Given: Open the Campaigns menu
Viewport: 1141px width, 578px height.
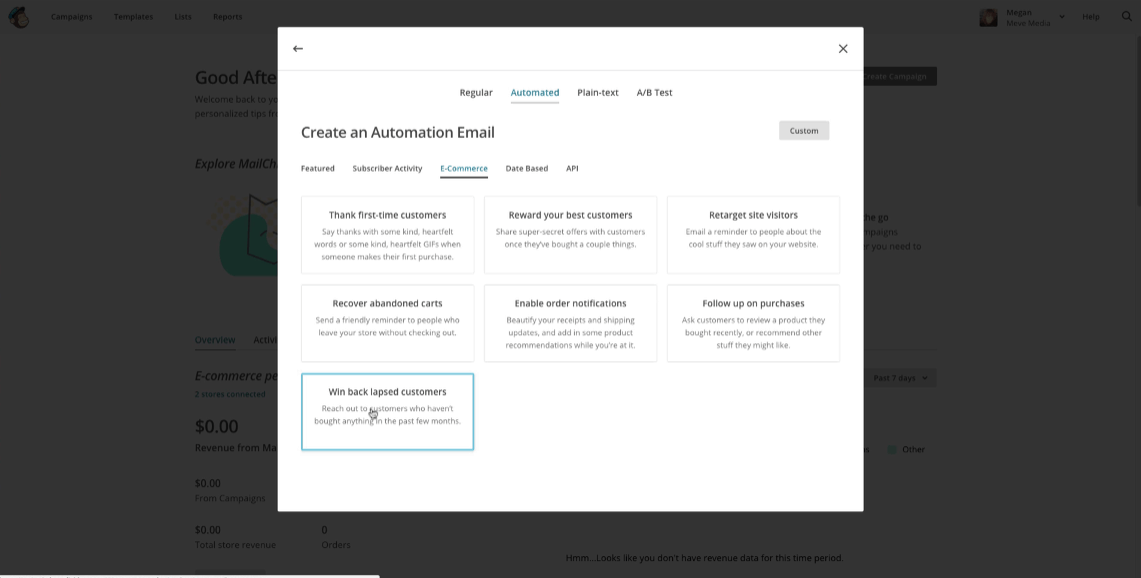Looking at the screenshot, I should click(x=71, y=16).
